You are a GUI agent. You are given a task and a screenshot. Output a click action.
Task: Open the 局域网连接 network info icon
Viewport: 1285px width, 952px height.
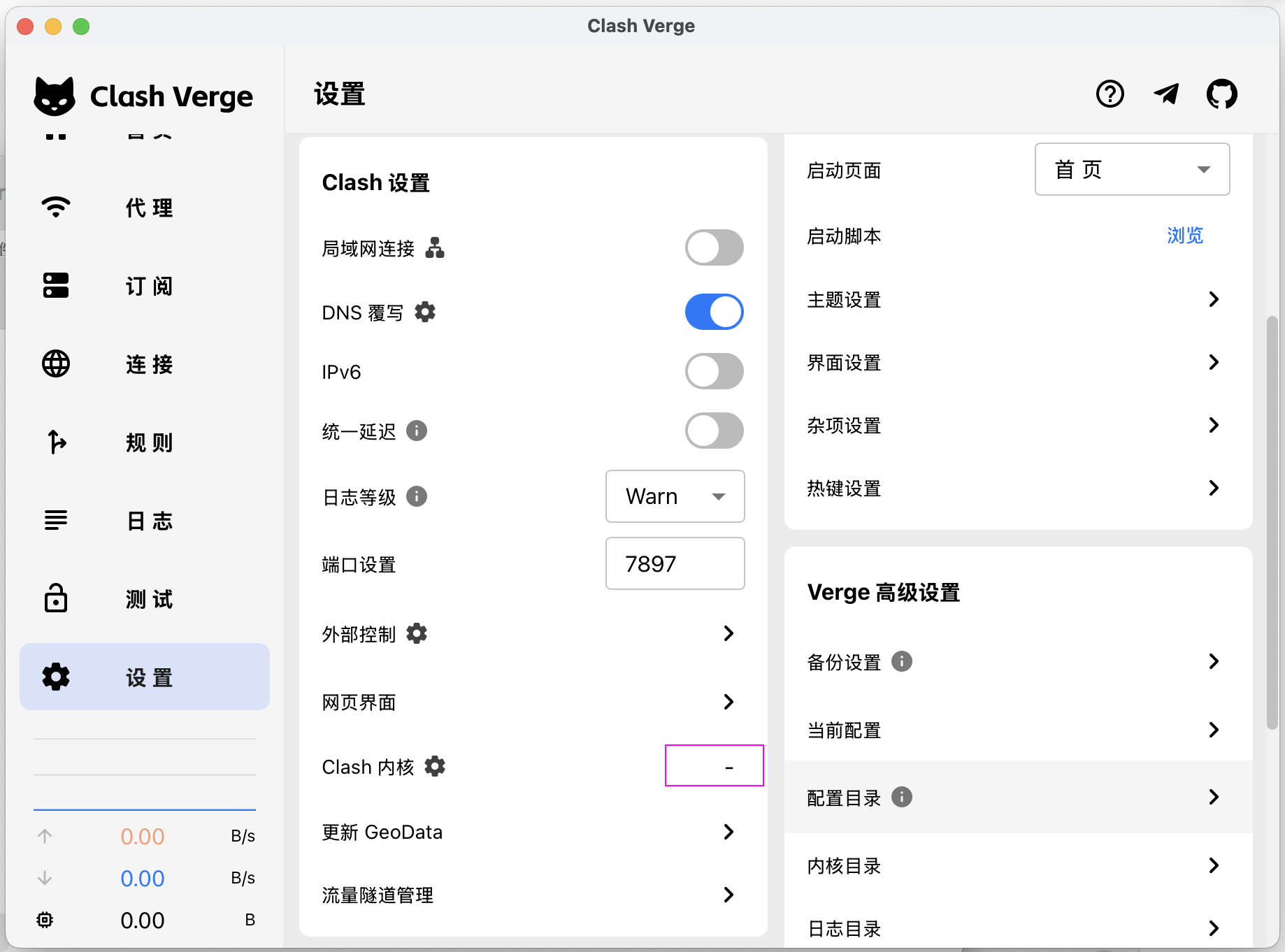click(x=435, y=247)
